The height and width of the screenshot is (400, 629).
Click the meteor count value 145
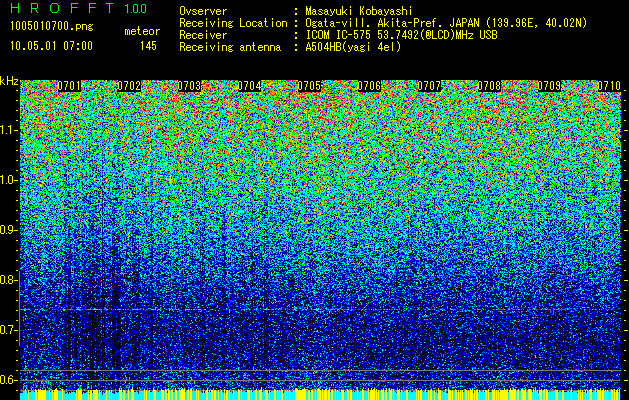point(148,46)
